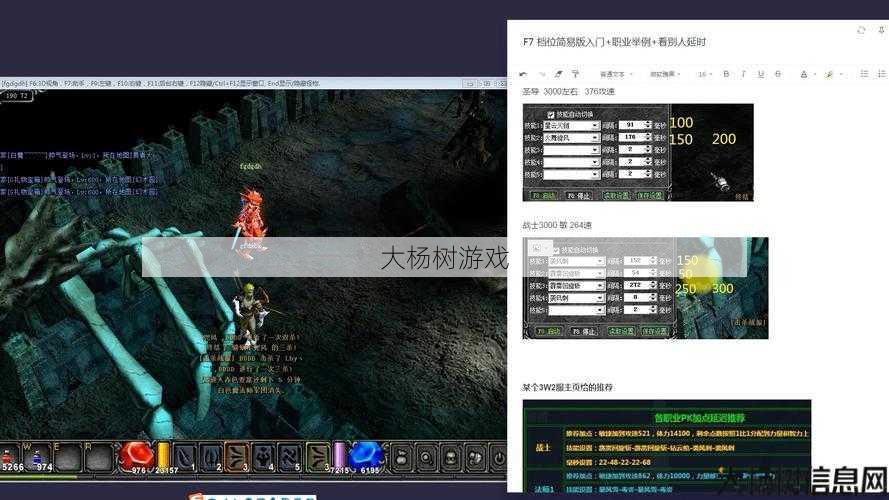Screen dimensions: 889x500
Task: Activate the orange-framed skill slot 3
Action: tap(237, 457)
